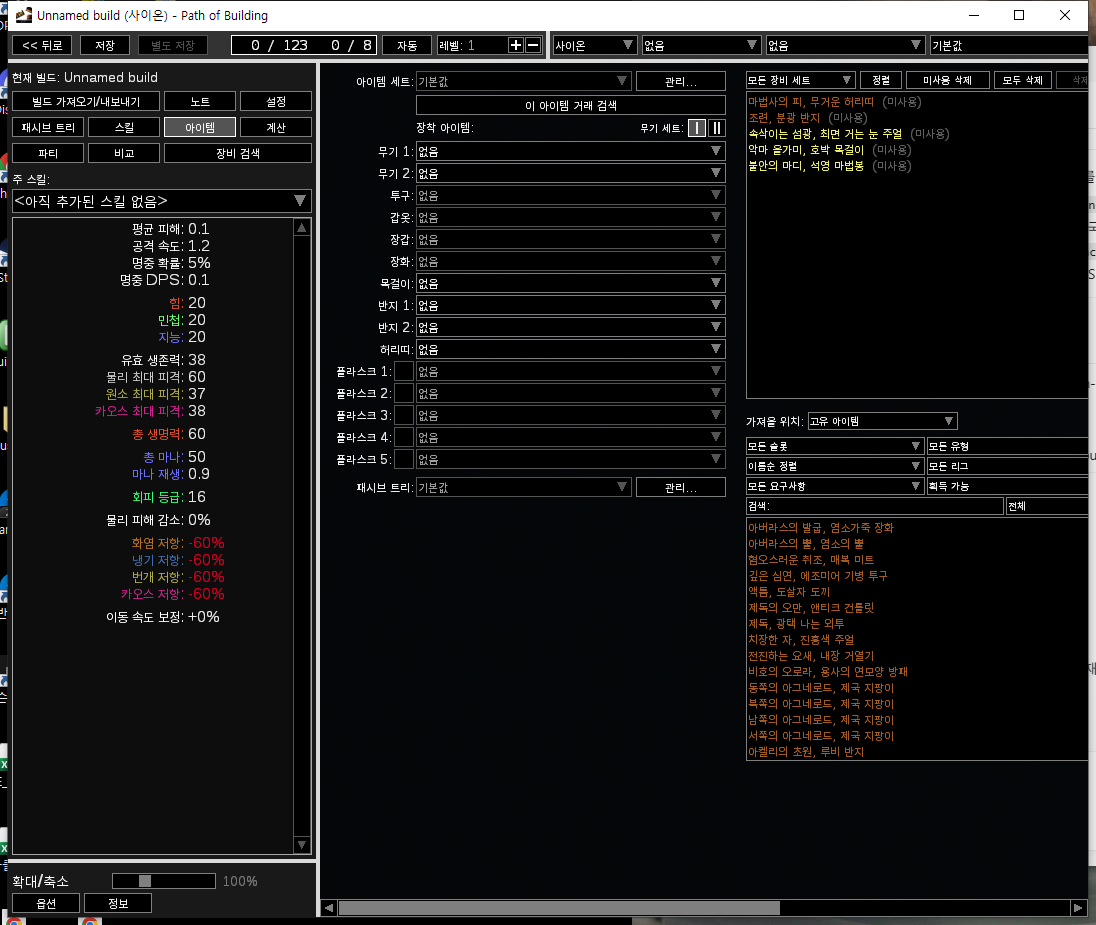Tick the 플라스크 4 checkbox
This screenshot has width=1096, height=925.
tap(404, 438)
